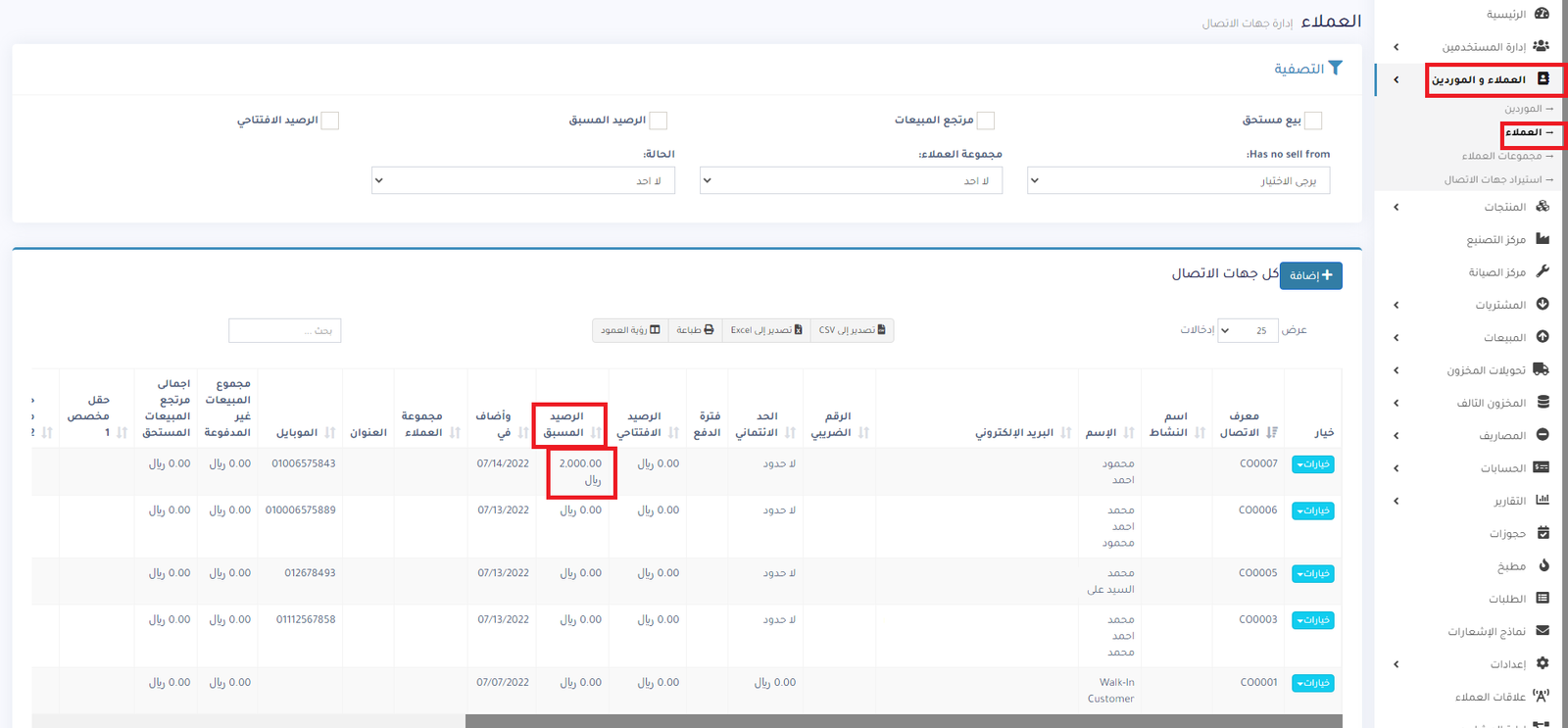1568x728 pixels.
Task: Click the maintenance center wrench icon
Action: pyautogui.click(x=1543, y=271)
